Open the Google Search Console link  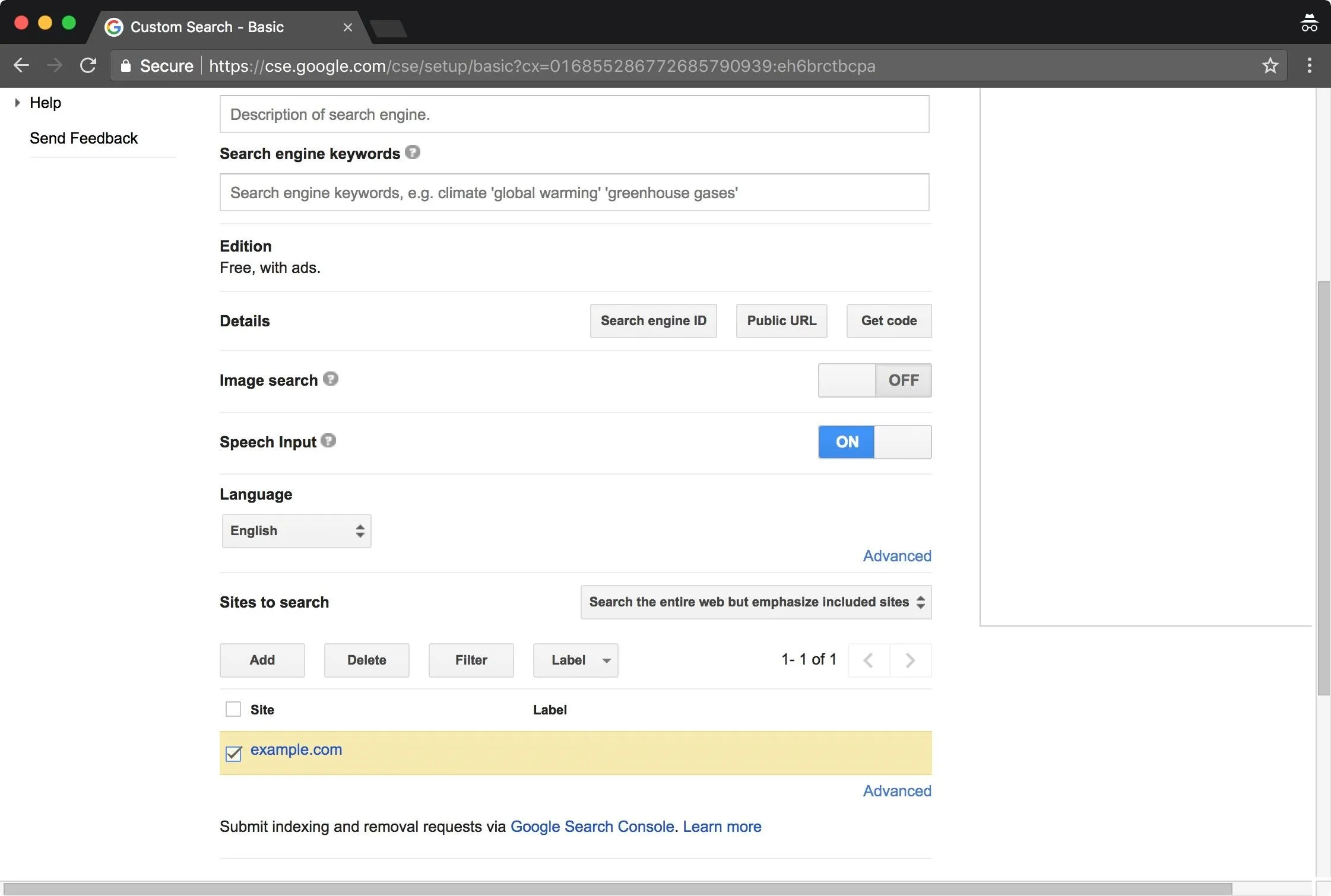[x=592, y=827]
